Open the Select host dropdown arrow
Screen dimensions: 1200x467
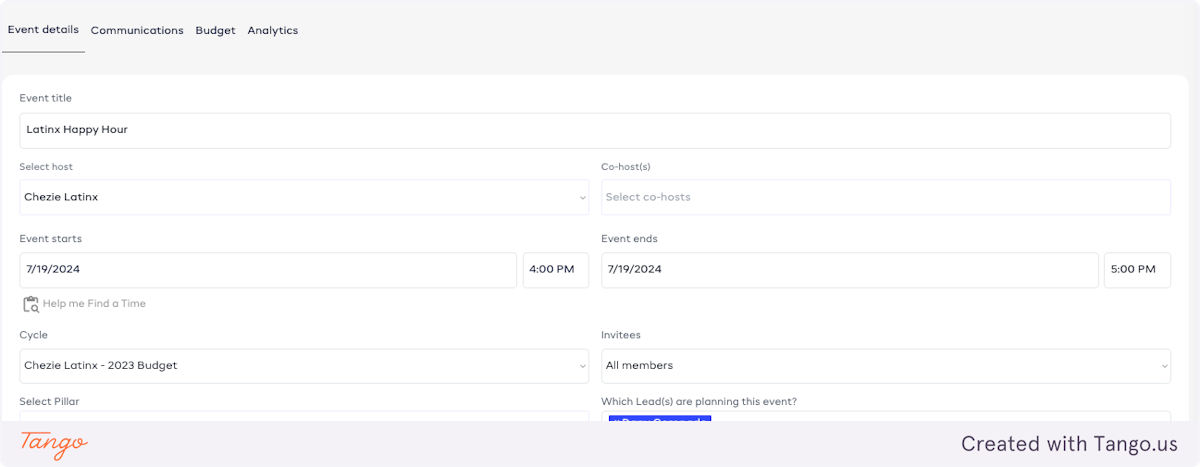tap(582, 198)
